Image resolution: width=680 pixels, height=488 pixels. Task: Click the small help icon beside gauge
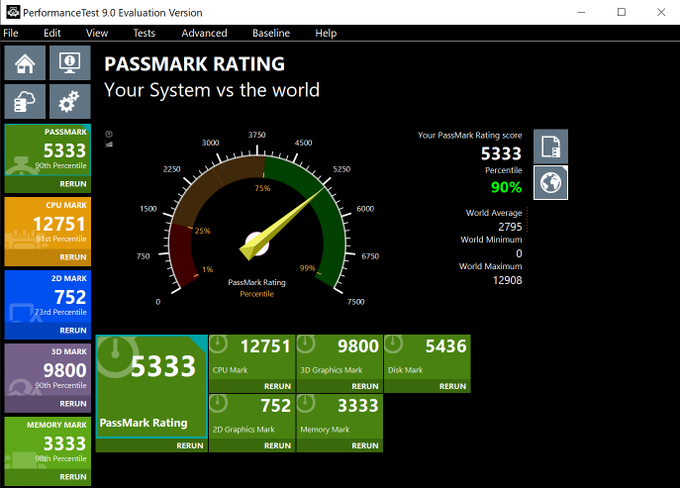pos(109,134)
